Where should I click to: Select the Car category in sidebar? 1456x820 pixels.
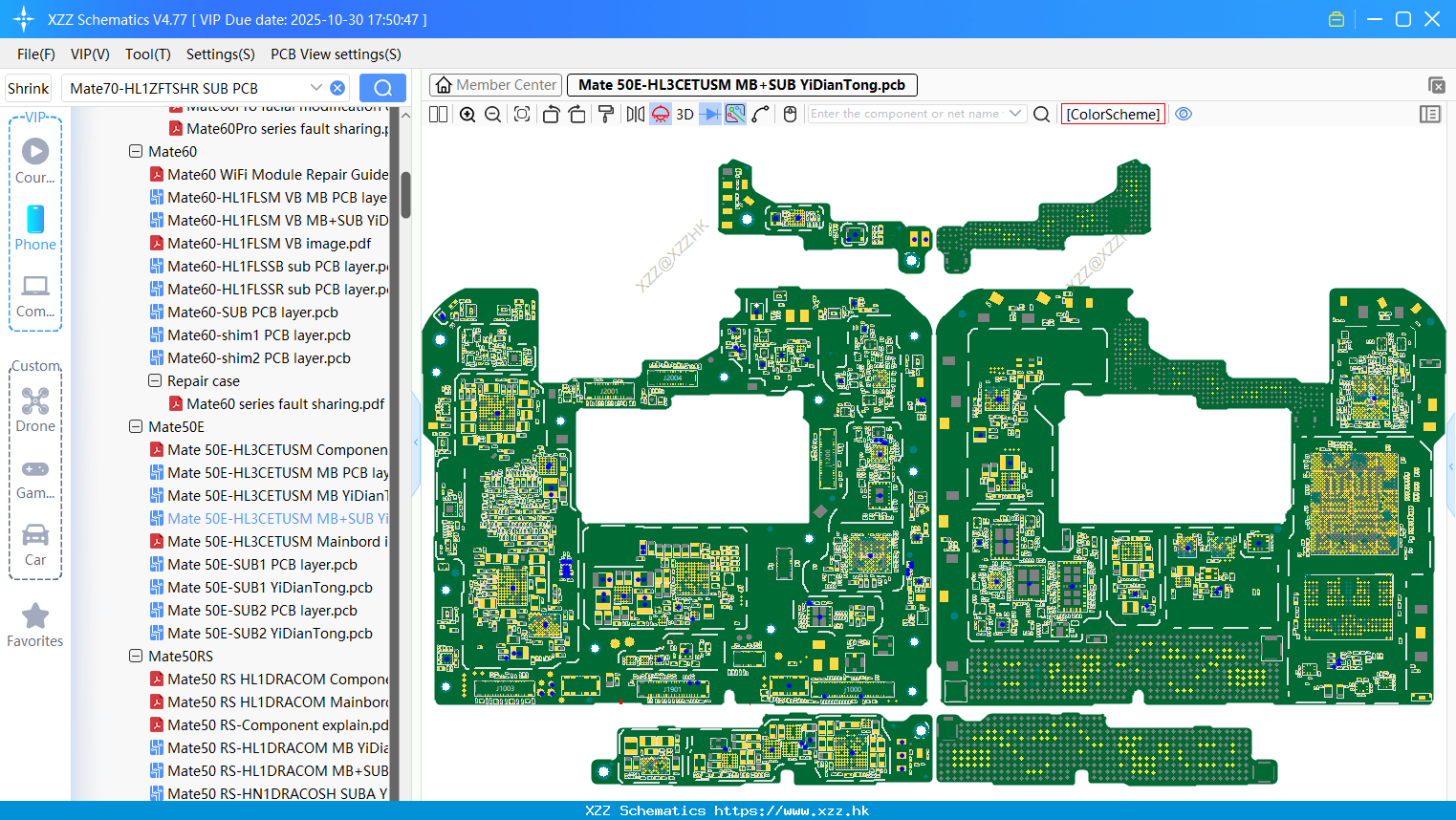(x=35, y=545)
